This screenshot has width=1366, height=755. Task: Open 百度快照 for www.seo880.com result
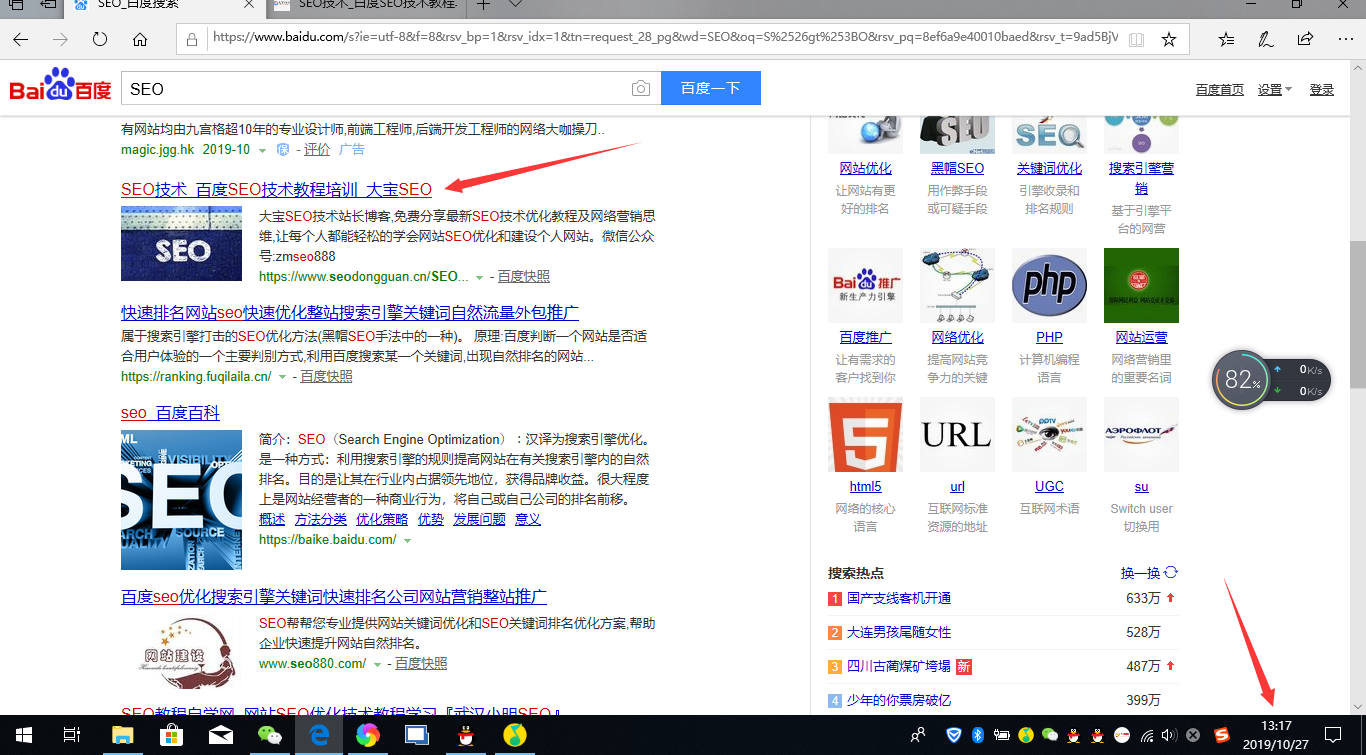[x=421, y=664]
